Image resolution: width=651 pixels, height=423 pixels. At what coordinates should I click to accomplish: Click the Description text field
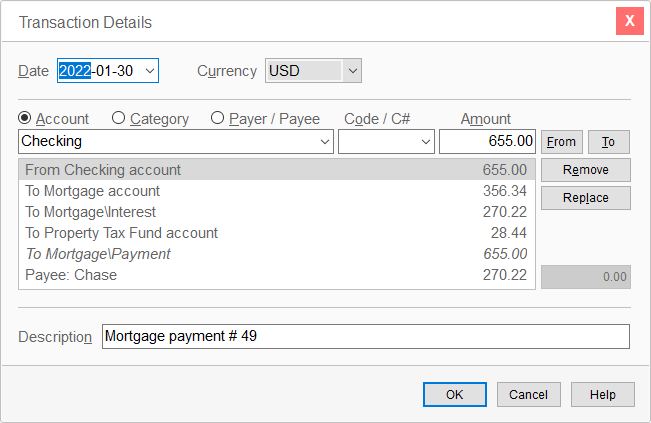(x=365, y=337)
